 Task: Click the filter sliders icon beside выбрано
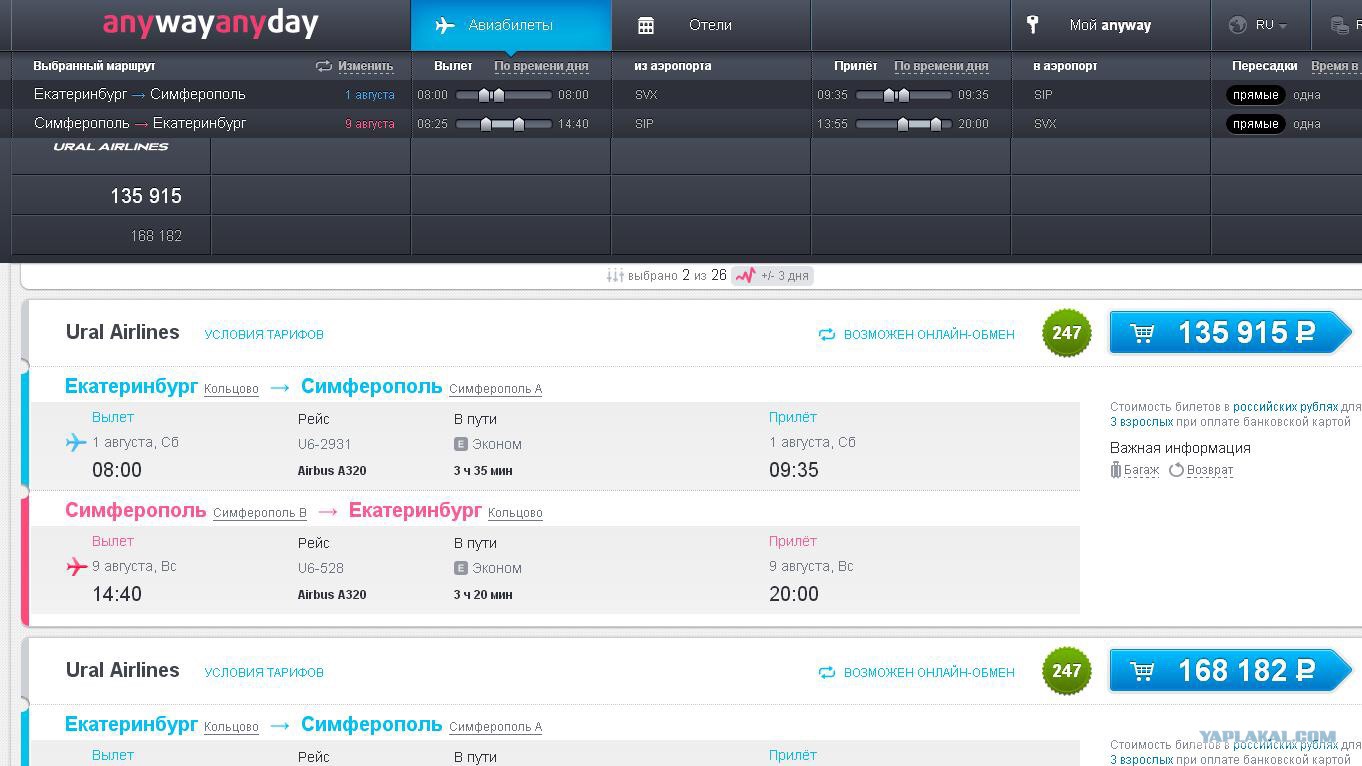pos(615,275)
